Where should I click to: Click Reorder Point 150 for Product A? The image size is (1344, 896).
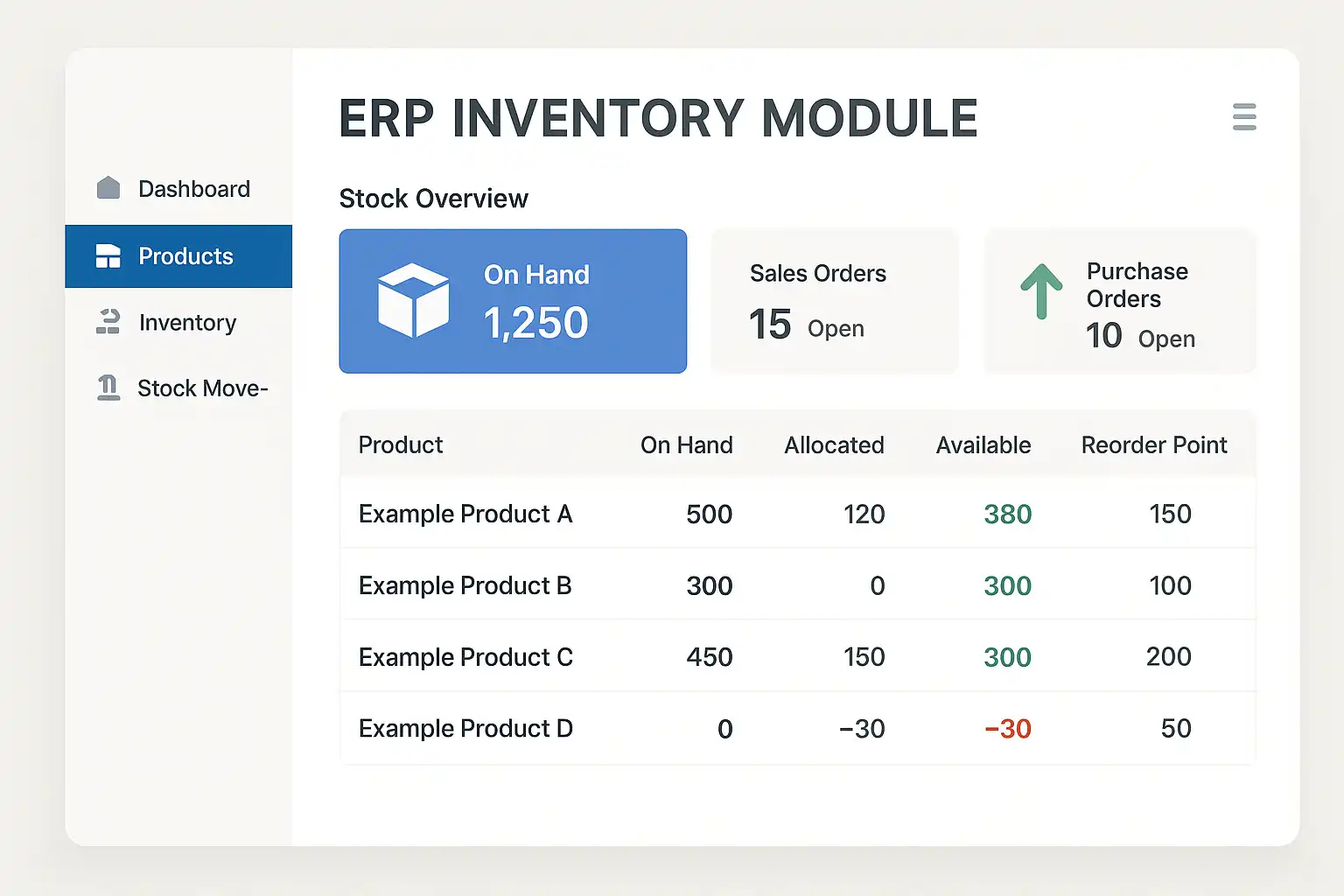[1171, 514]
